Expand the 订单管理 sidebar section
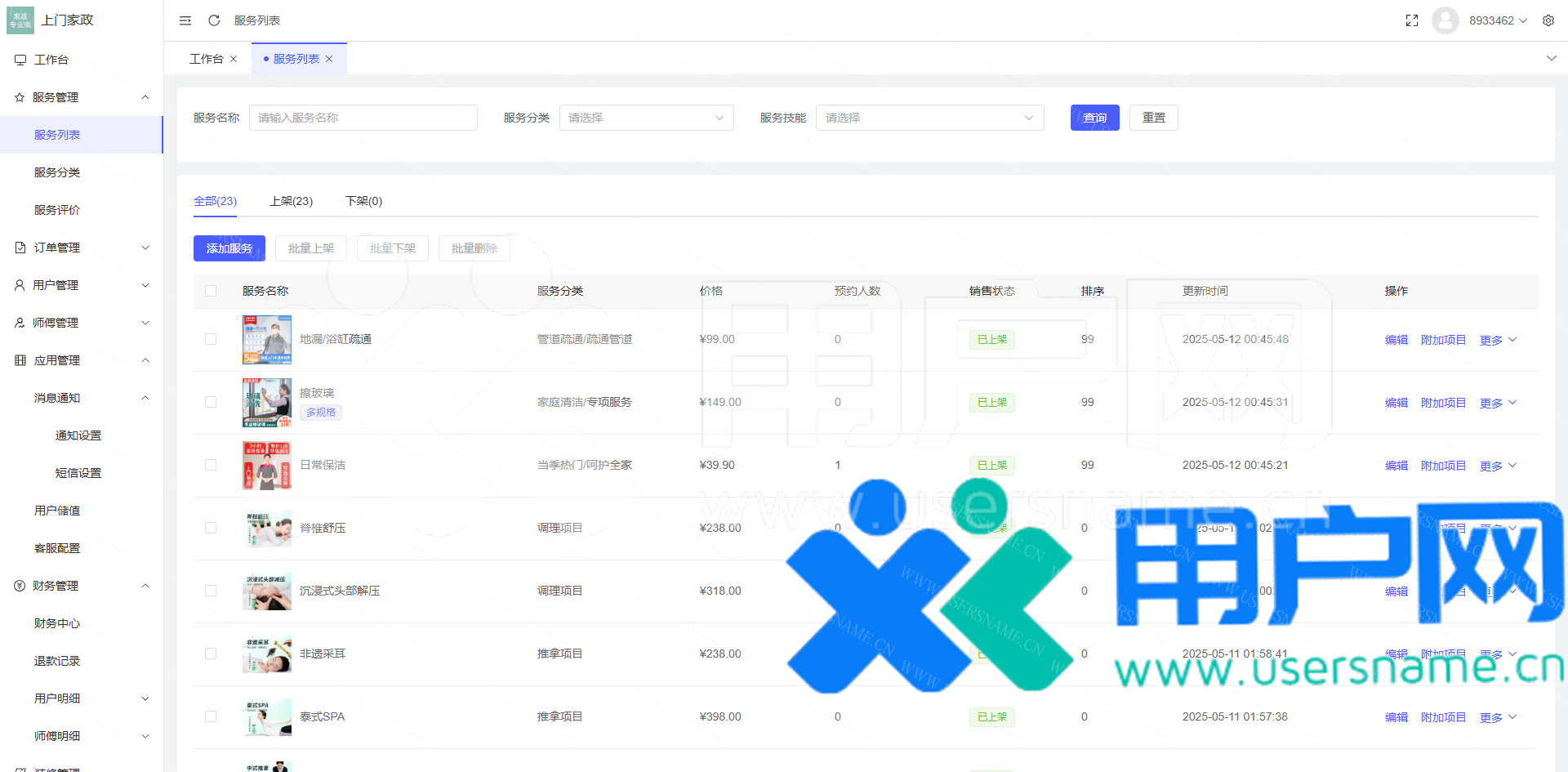The width and height of the screenshot is (1568, 772). coord(82,248)
